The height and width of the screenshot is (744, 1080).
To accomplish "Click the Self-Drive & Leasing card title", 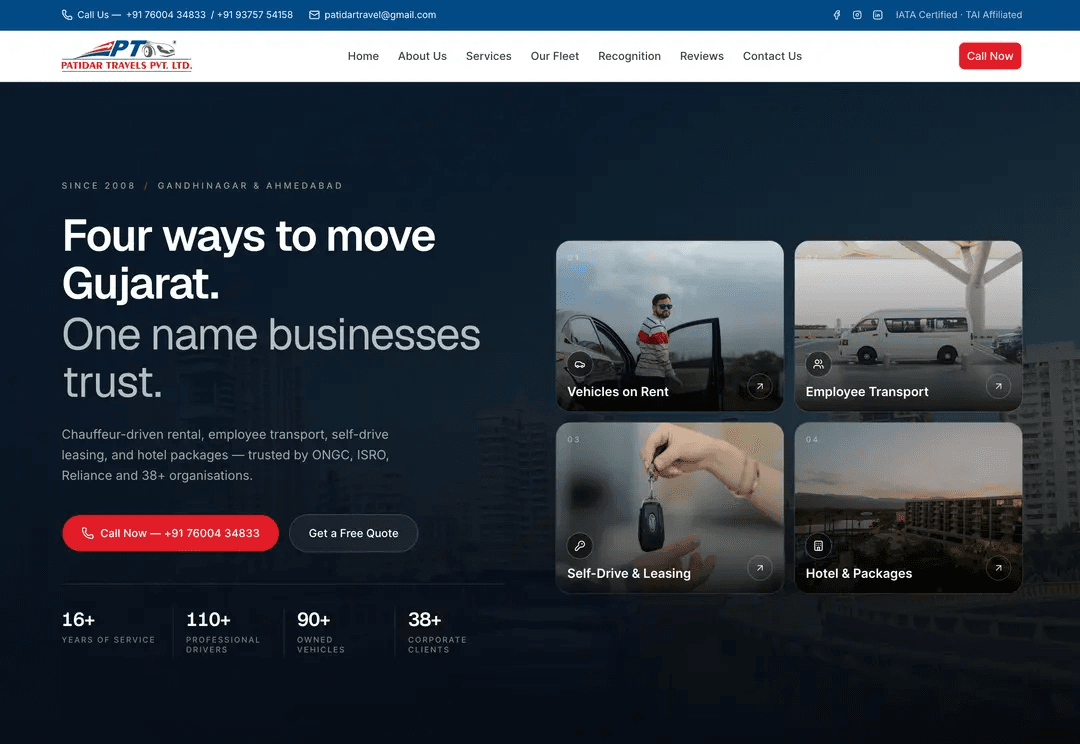I will coord(629,573).
